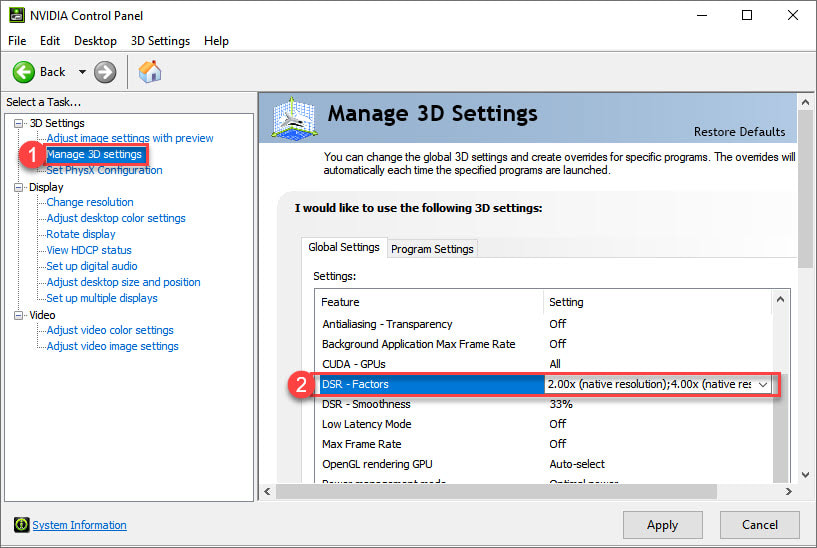Screen dimensions: 817x548
Task: Open the System Information link
Action: click(79, 525)
